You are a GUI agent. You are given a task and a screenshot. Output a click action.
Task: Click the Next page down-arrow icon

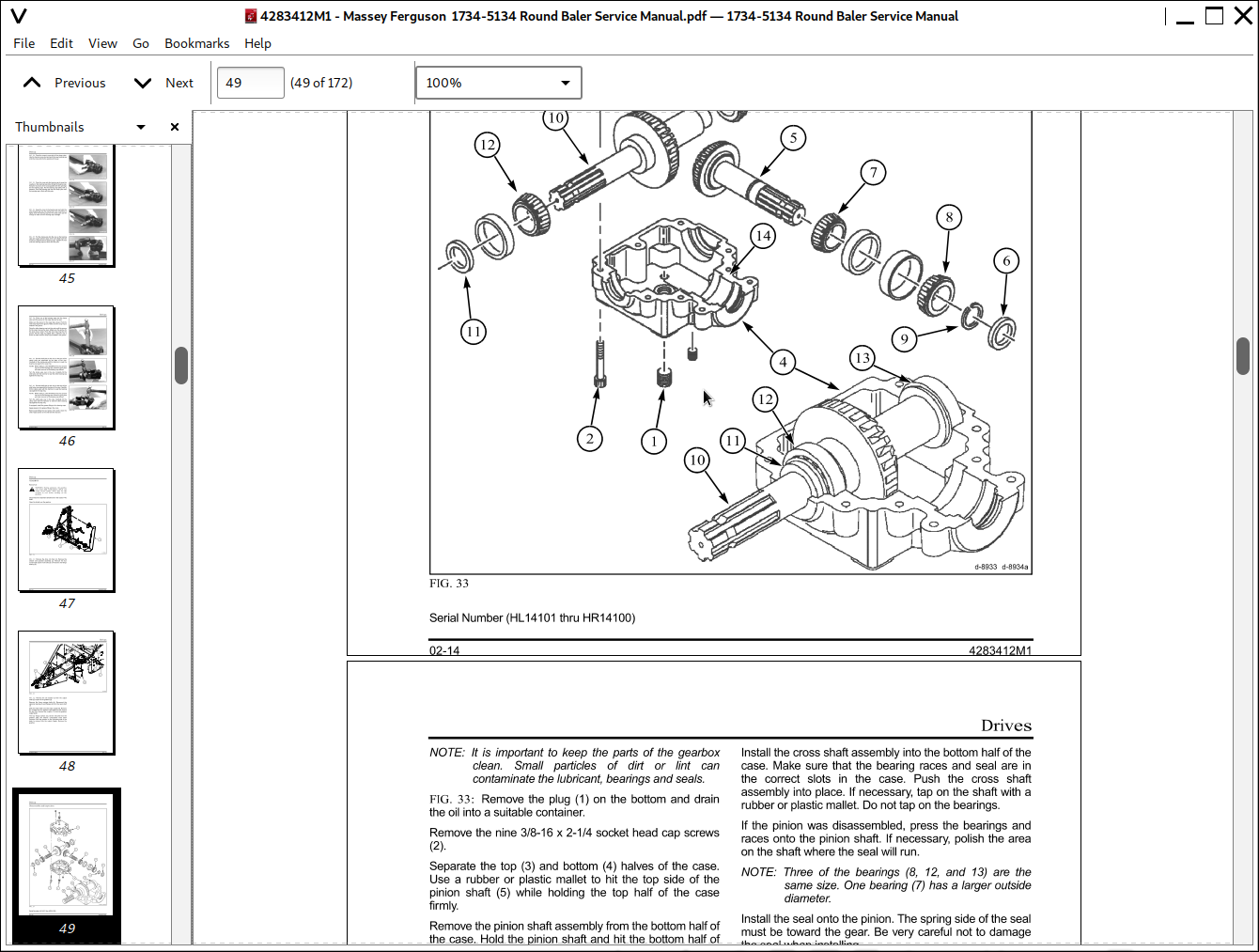point(143,83)
